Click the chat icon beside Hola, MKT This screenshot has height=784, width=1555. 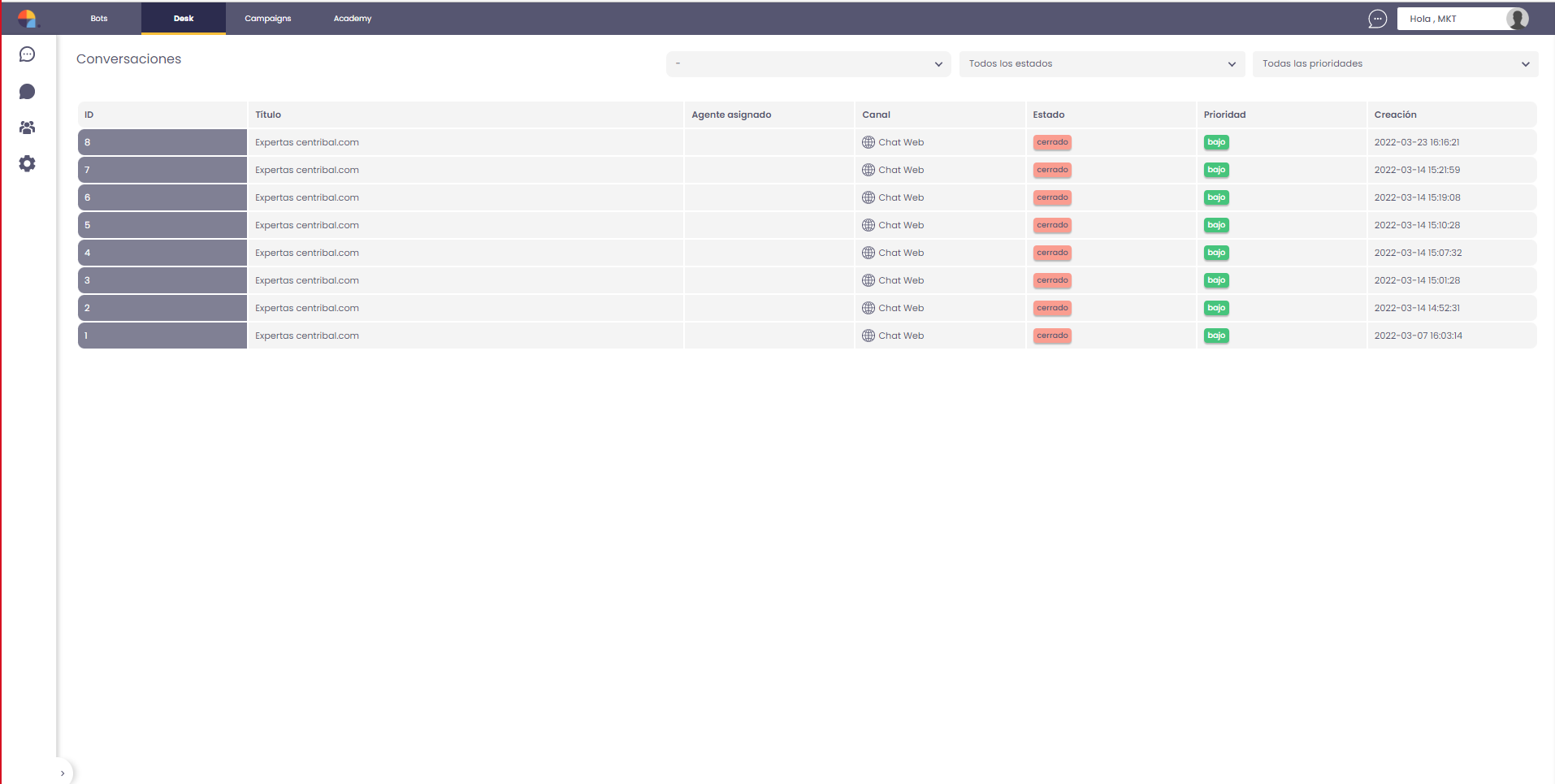click(1377, 19)
